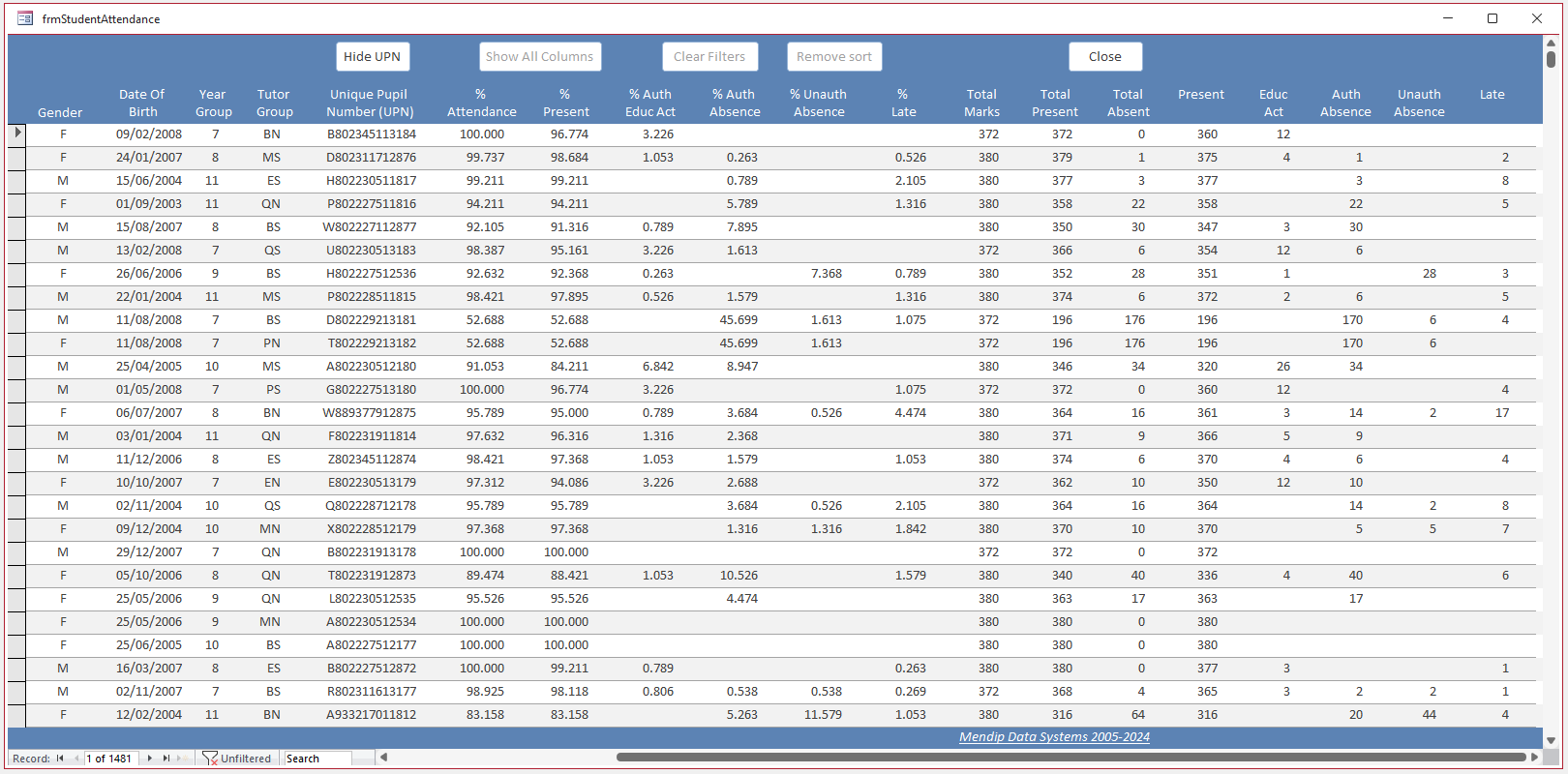Screen dimensions: 1568x774
Task: Click into the Search box
Action: click(x=317, y=759)
